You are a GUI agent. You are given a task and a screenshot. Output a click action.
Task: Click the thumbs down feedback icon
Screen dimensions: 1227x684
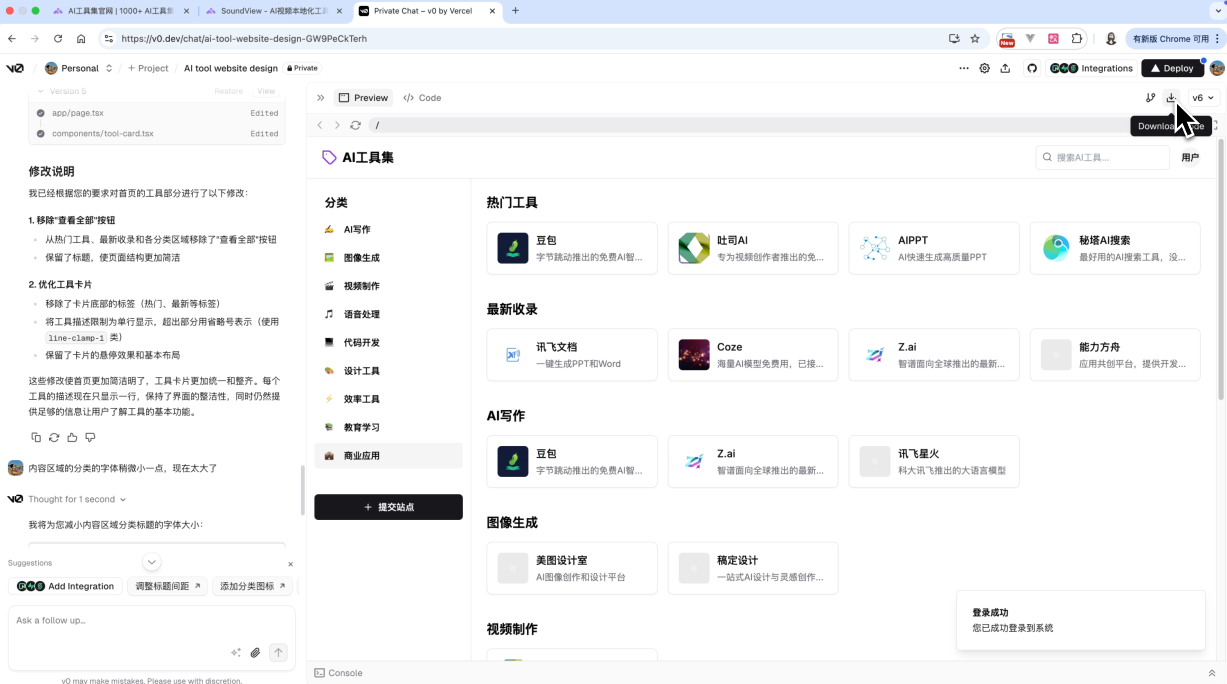(90, 438)
